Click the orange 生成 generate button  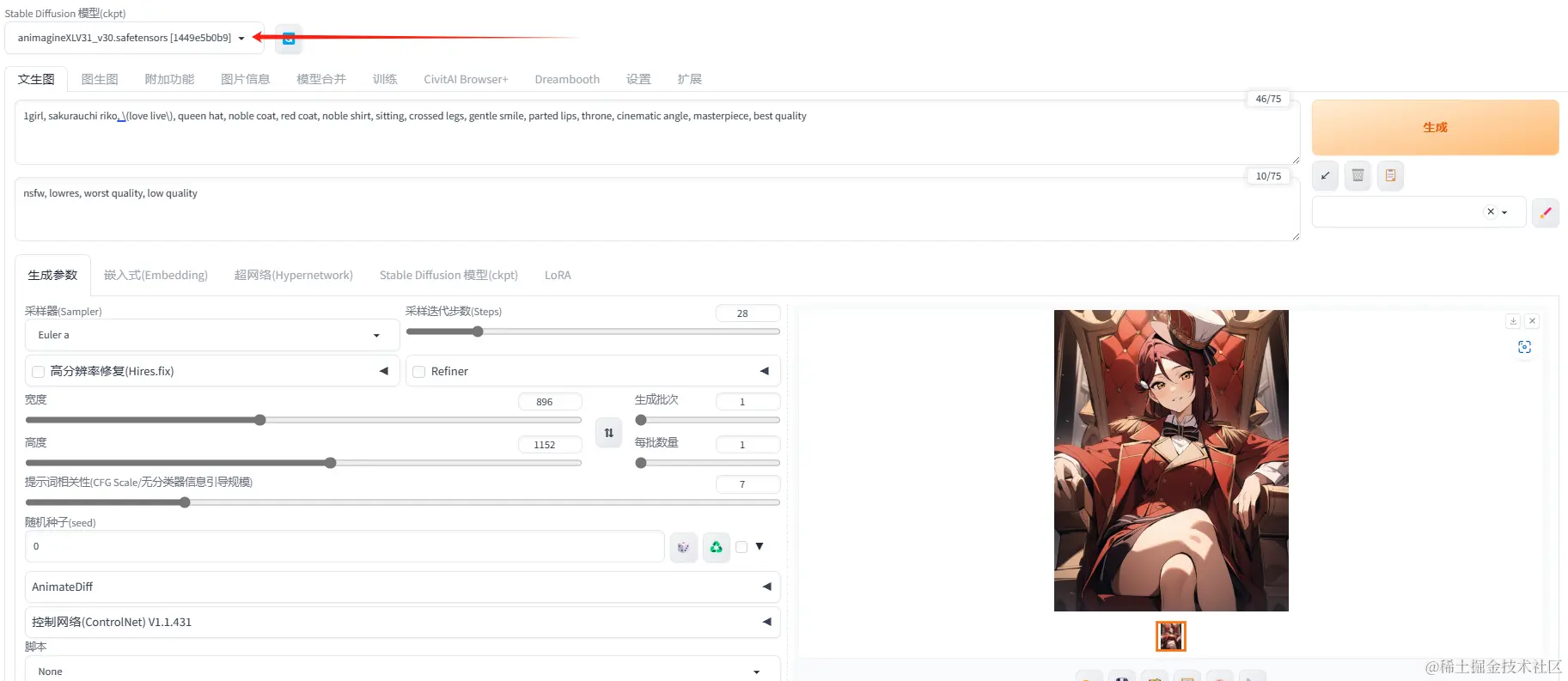tap(1435, 127)
